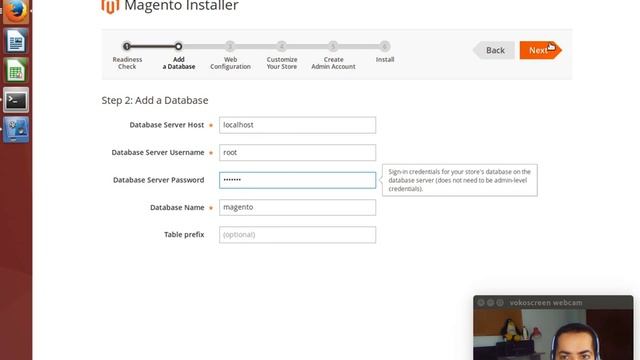
Task: Open Firefox from the Ubuntu dock
Action: 16,10
